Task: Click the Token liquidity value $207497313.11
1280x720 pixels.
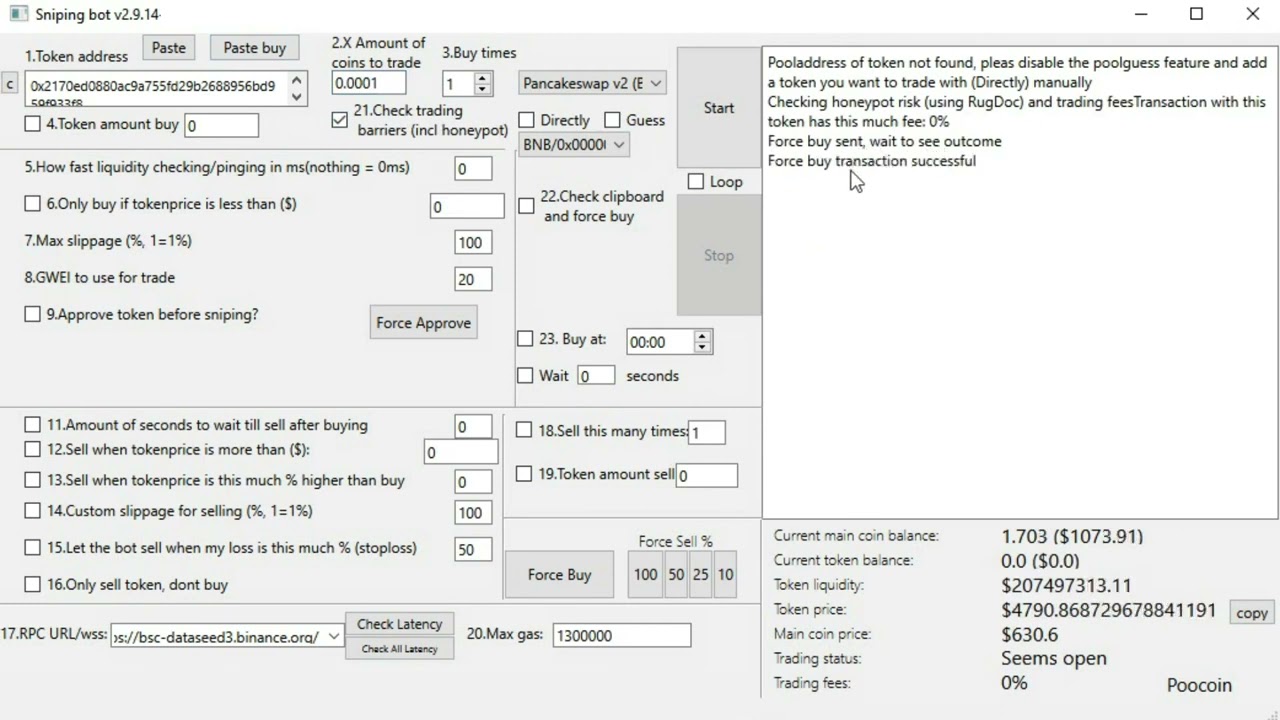Action: (x=1066, y=586)
